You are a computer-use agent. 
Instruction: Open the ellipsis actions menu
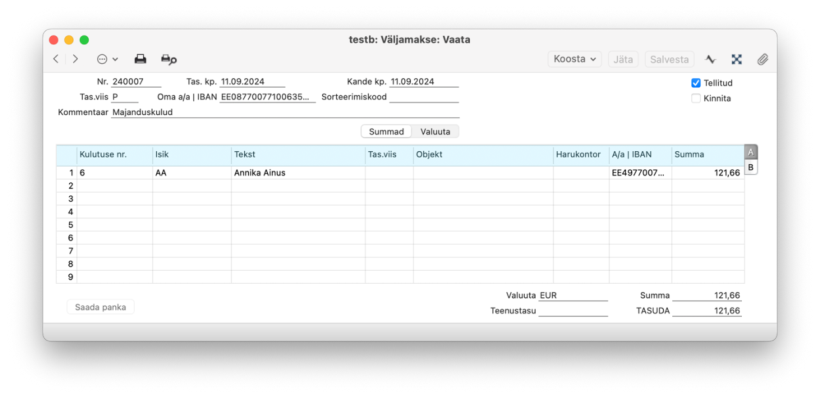tap(107, 59)
